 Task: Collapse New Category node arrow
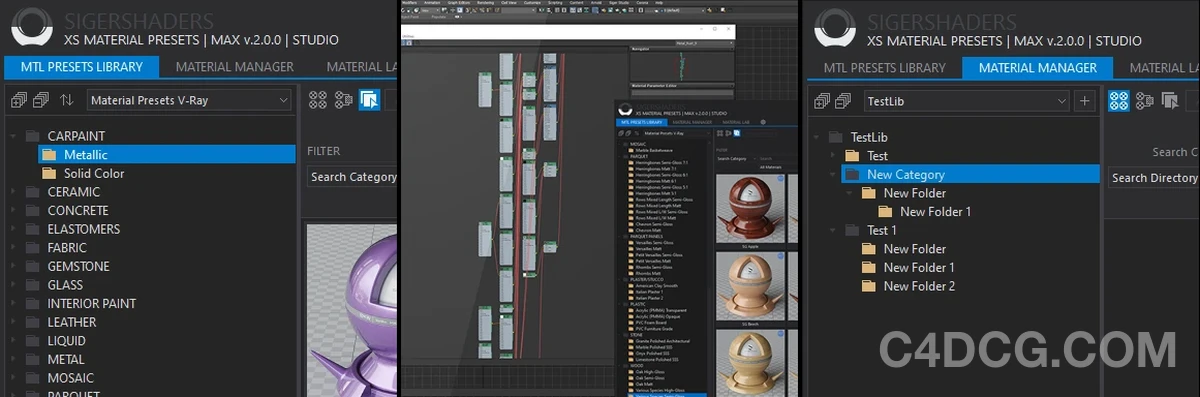pos(833,174)
